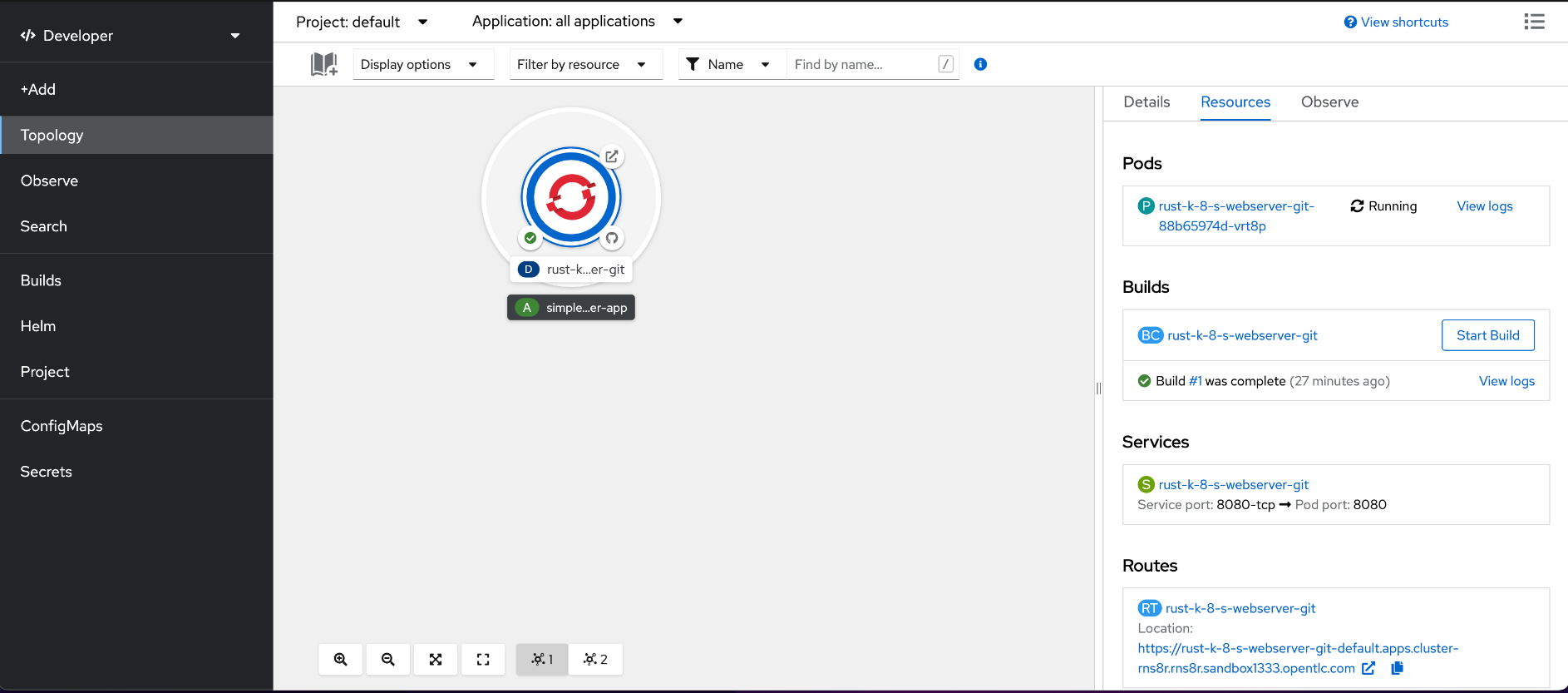Open the Project: default selector
1568x693 pixels.
(362, 22)
